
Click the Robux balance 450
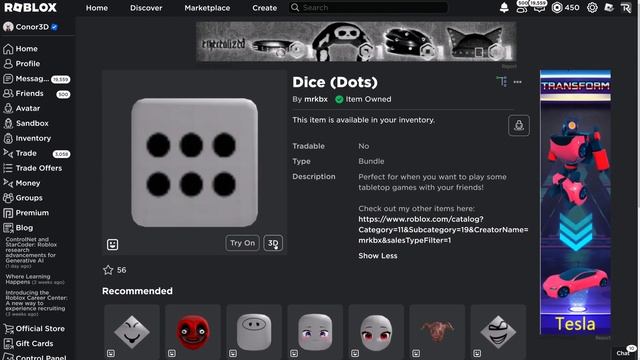tap(565, 7)
